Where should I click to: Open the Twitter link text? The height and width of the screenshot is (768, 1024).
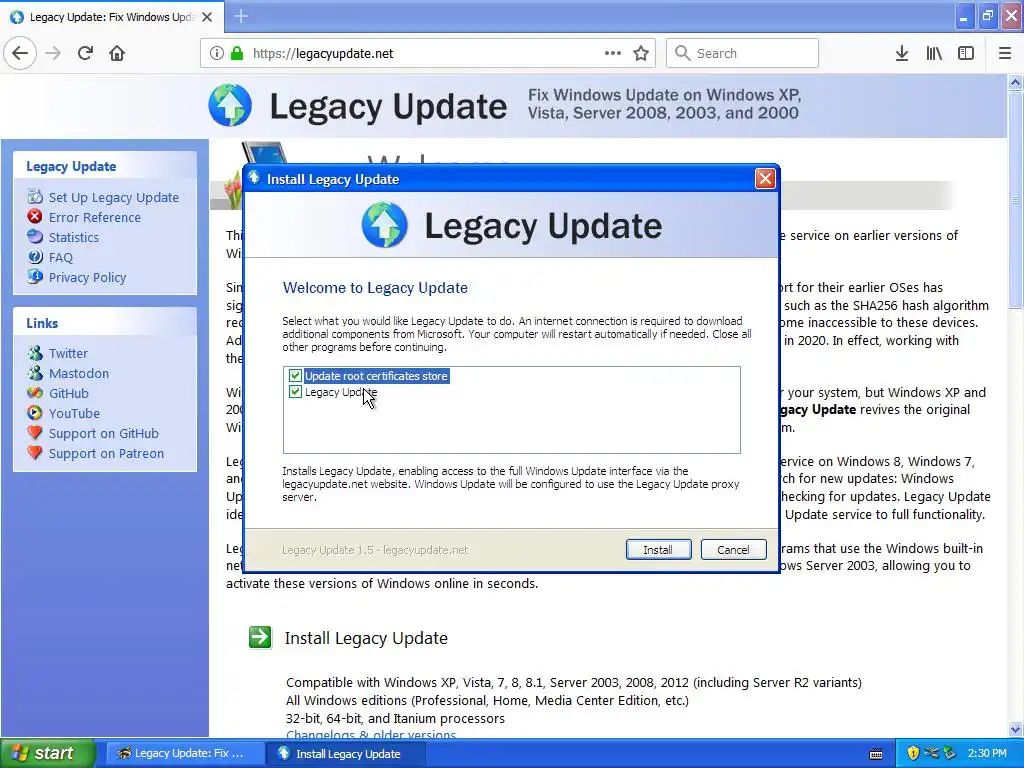coord(68,353)
